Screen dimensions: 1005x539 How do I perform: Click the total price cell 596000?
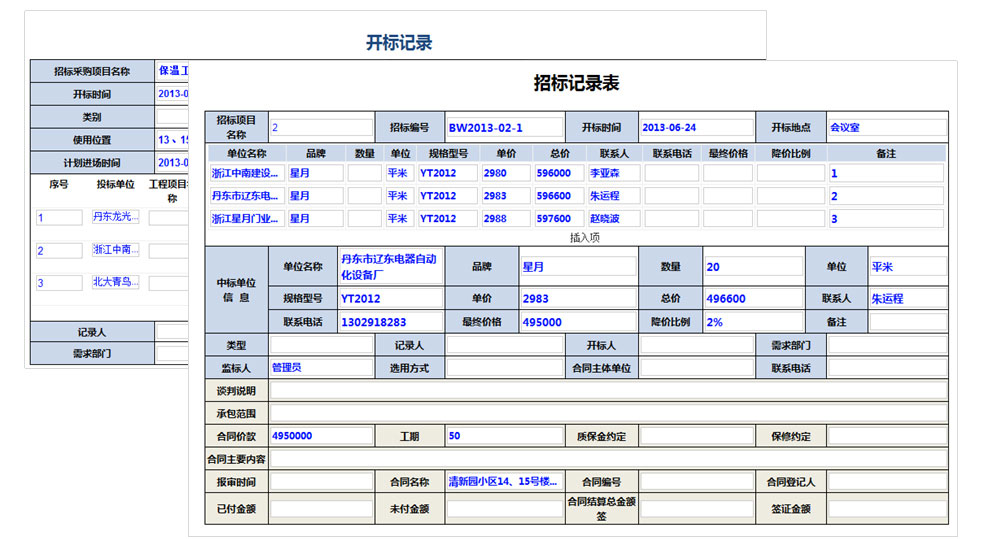pyautogui.click(x=559, y=173)
